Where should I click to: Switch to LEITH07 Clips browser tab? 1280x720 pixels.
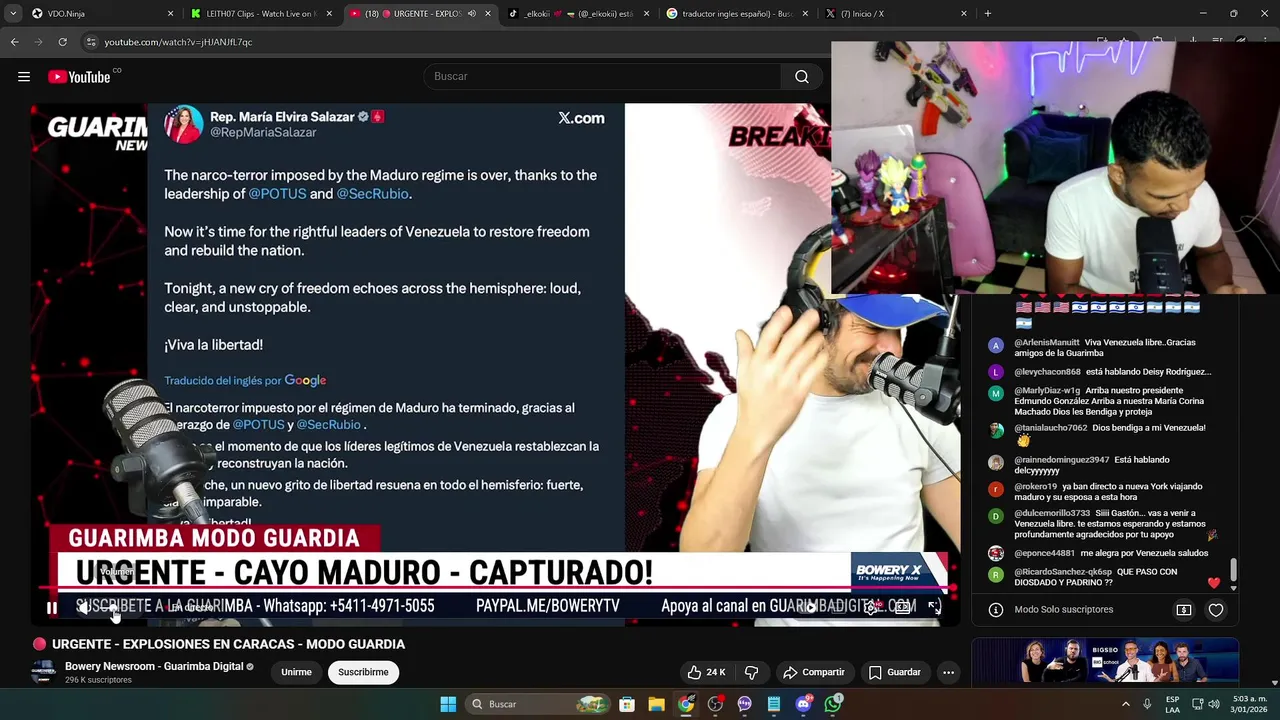(261, 13)
